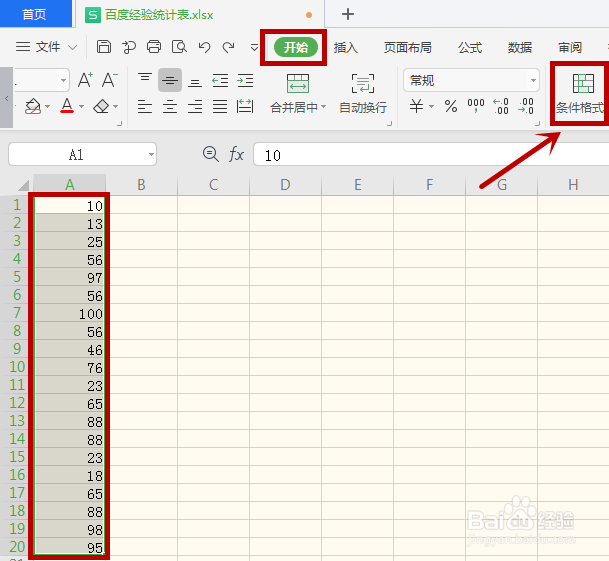Click distributed alignment icon
The width and height of the screenshot is (609, 561).
(x=245, y=106)
